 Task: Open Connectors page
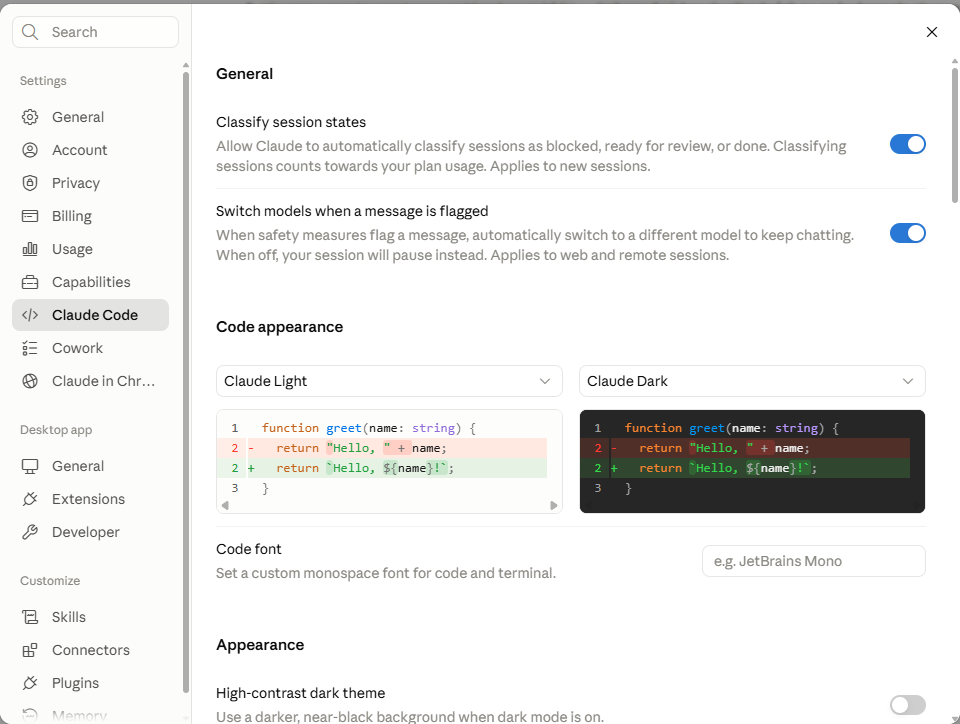(x=91, y=650)
